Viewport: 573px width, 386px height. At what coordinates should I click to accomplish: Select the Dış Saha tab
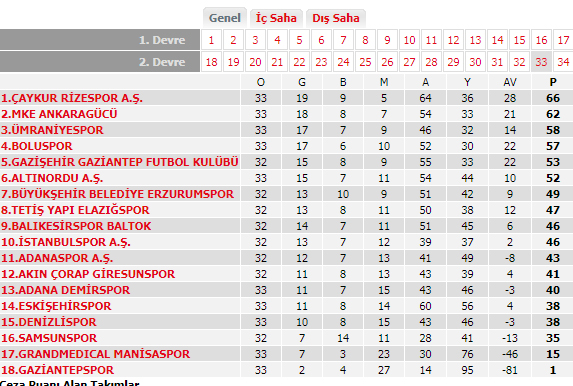[x=335, y=18]
